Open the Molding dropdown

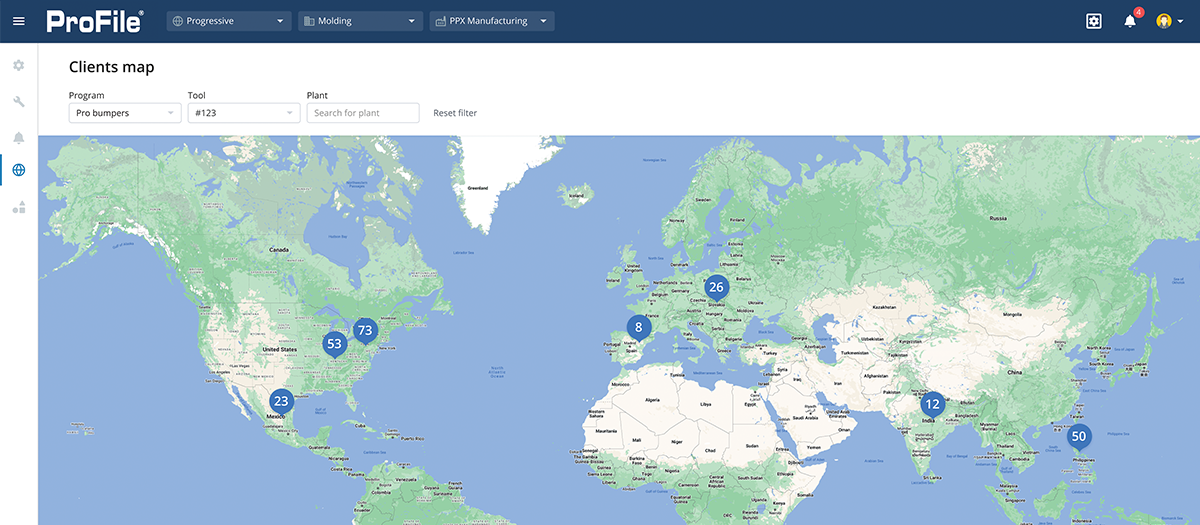pyautogui.click(x=361, y=21)
